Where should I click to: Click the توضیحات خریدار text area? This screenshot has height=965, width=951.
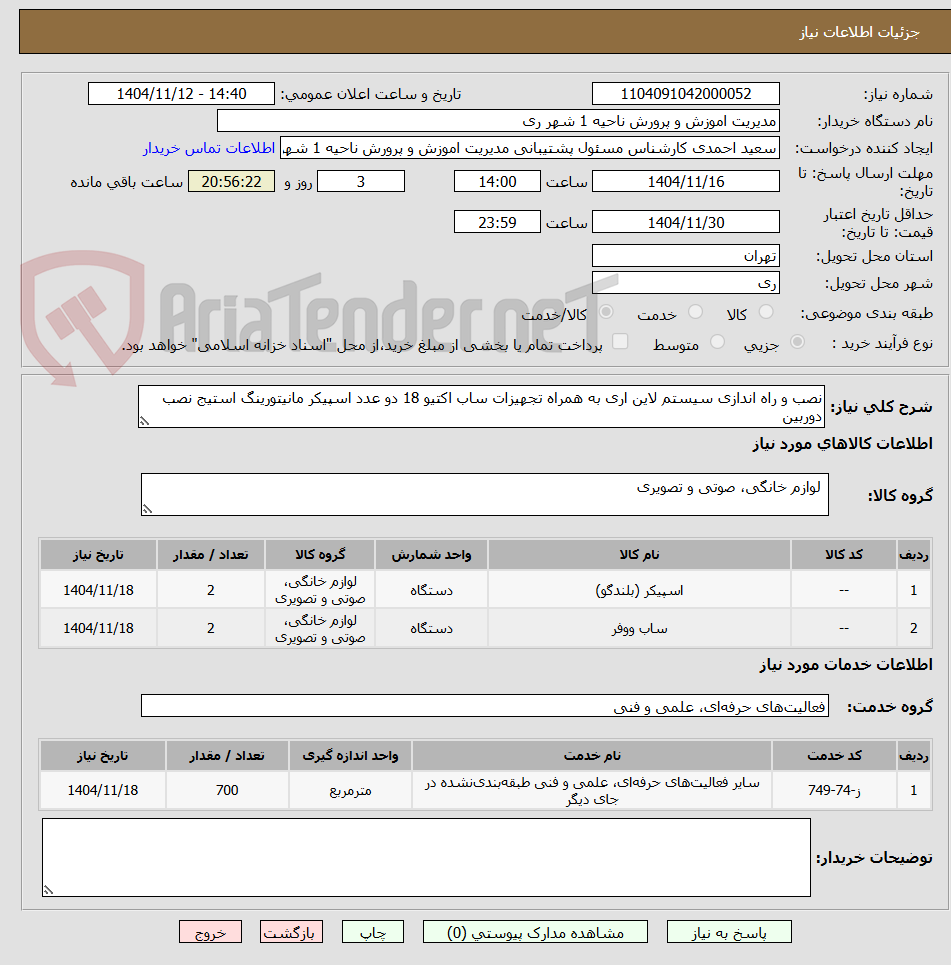click(x=426, y=857)
